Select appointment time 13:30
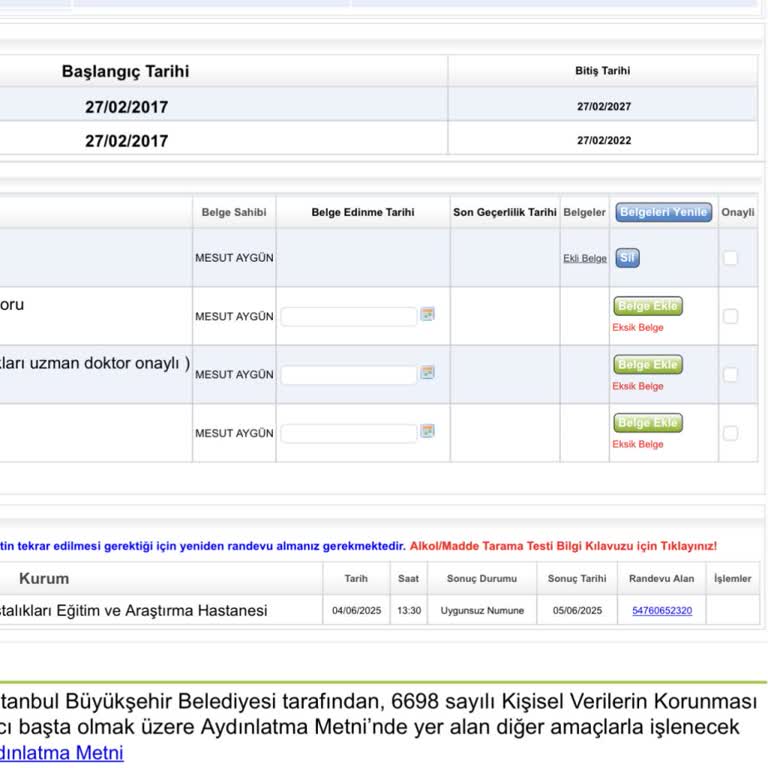Screen dimensions: 768x768 click(x=409, y=610)
